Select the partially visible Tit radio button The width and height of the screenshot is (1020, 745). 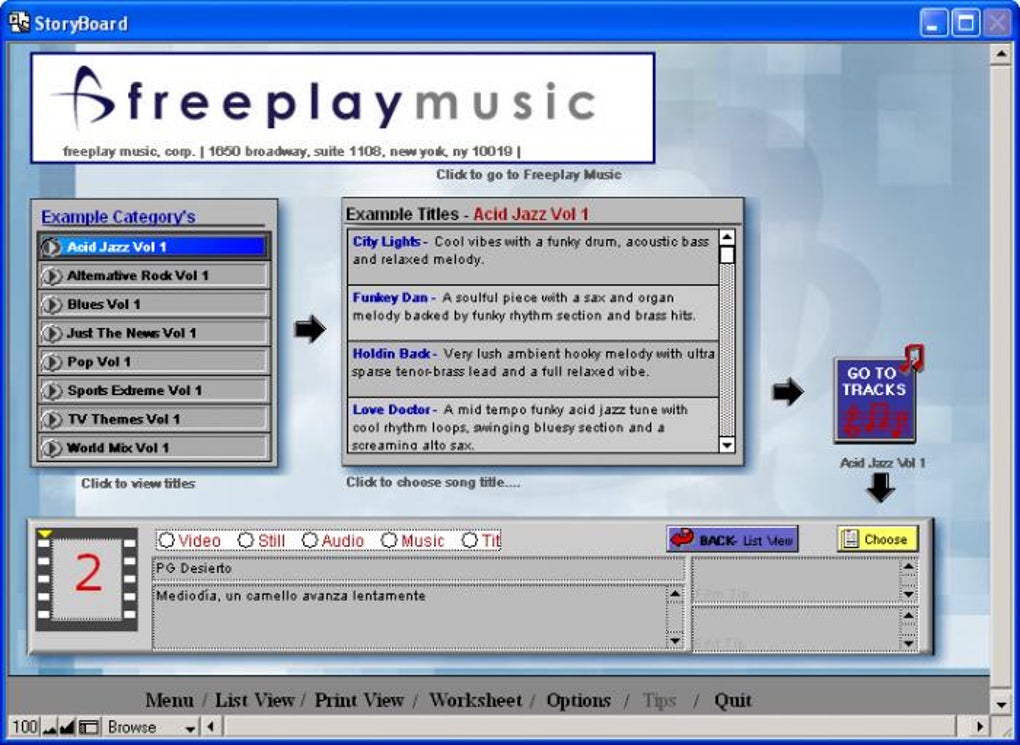(x=469, y=541)
